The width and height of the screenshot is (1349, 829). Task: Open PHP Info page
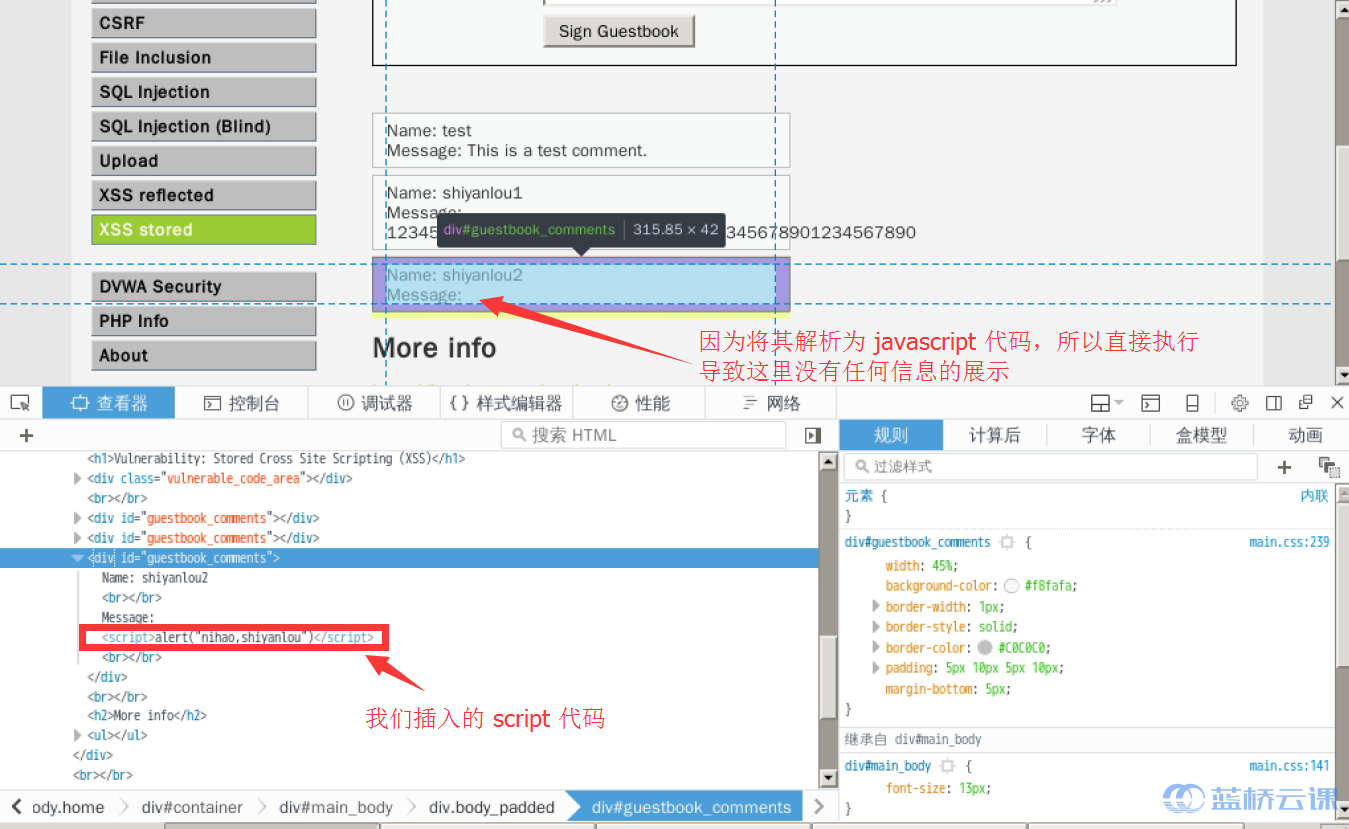point(203,321)
